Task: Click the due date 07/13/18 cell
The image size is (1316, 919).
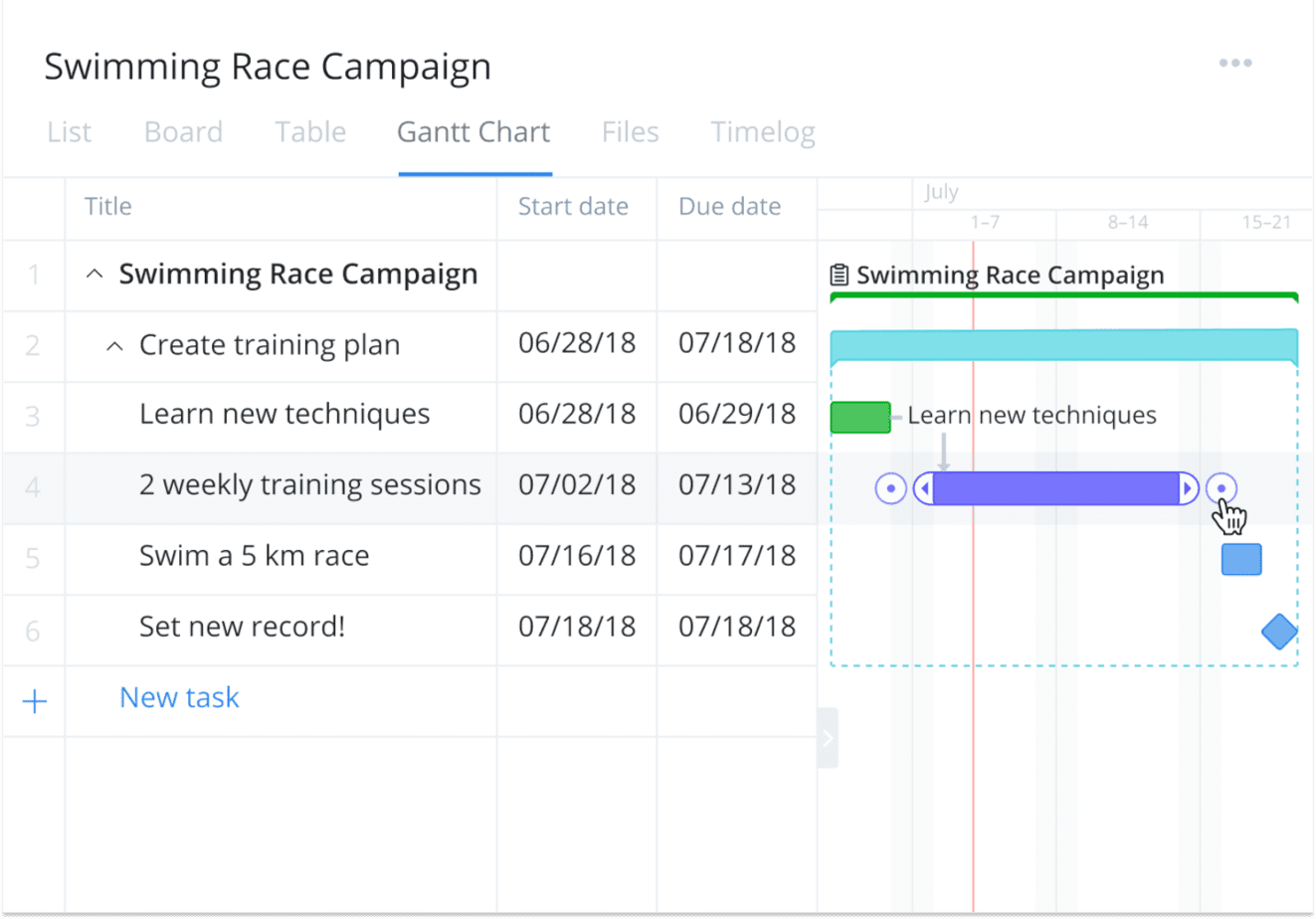Action: [x=737, y=484]
